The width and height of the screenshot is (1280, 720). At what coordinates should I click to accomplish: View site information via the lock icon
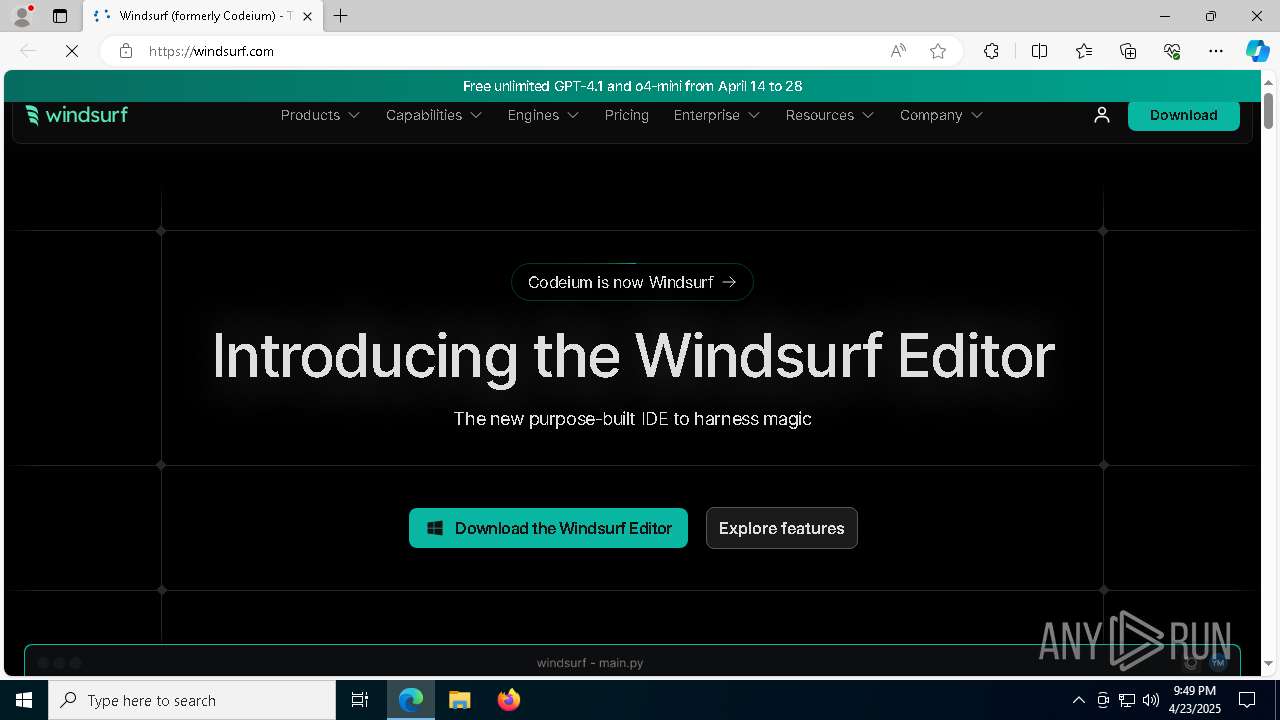tap(126, 51)
